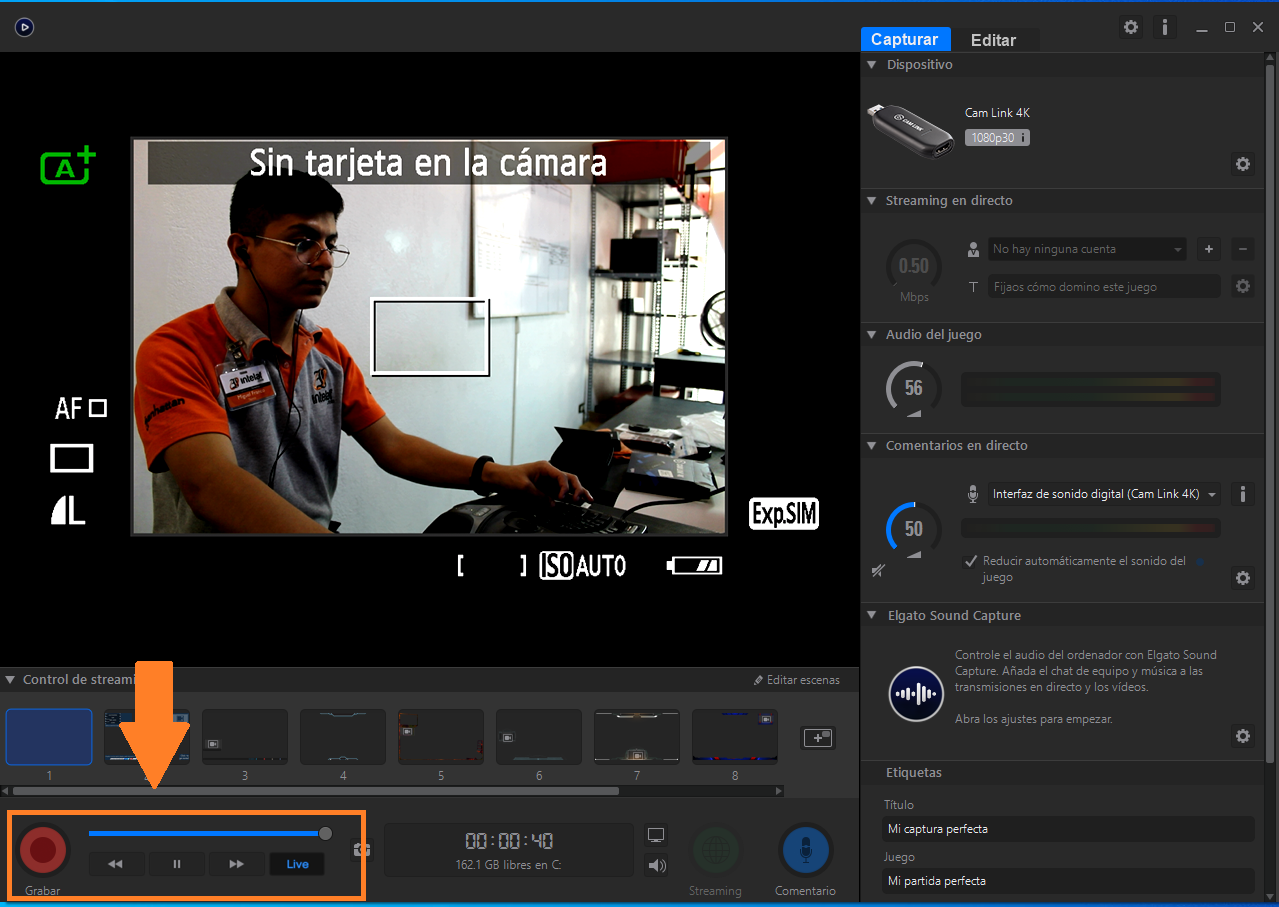Screen dimensions: 1279x907
Task: Take a snapshot with the camera icon
Action: pos(361,850)
